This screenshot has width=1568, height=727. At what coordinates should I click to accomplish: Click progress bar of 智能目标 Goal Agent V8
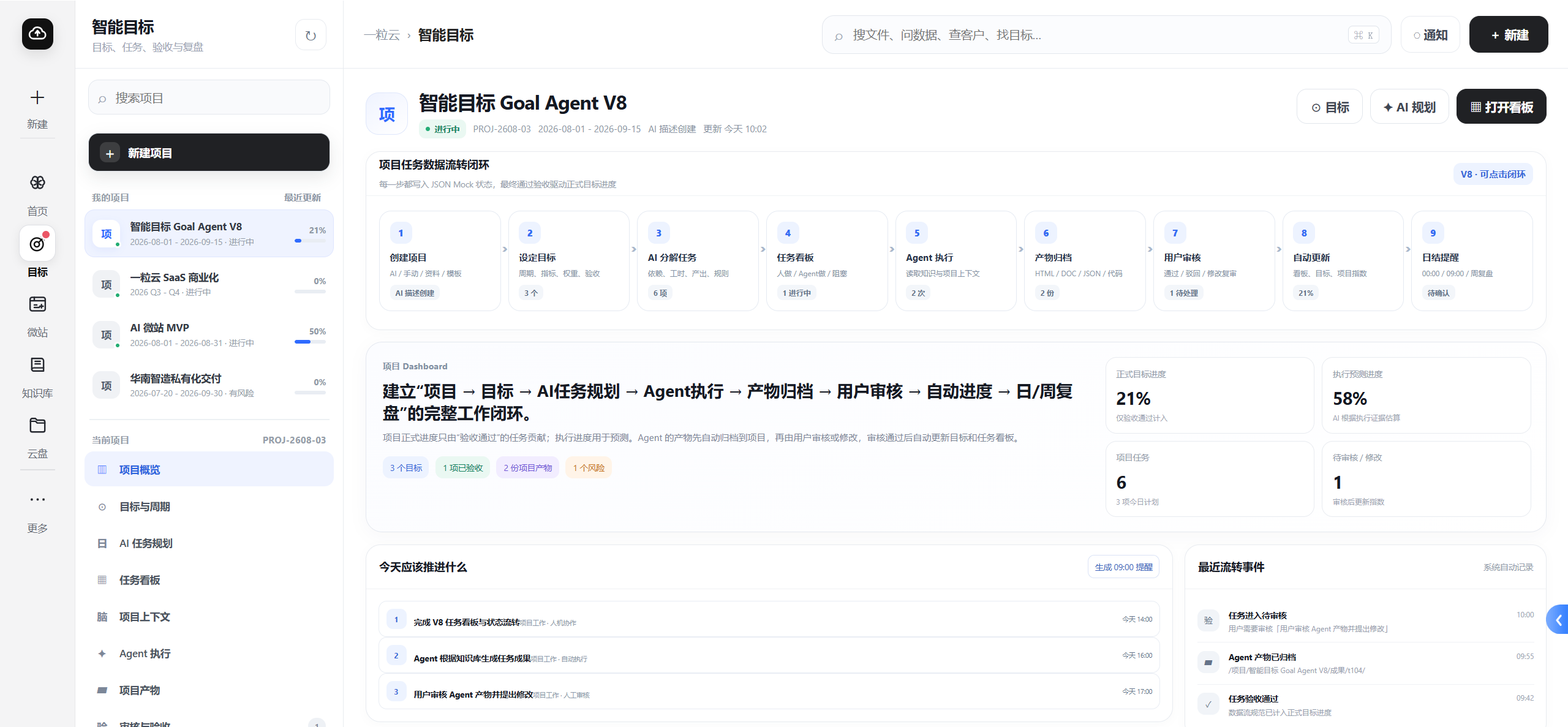(310, 241)
